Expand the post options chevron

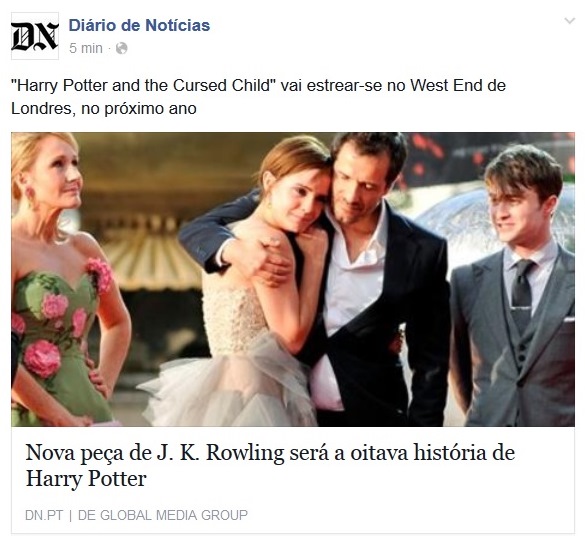[x=569, y=21]
